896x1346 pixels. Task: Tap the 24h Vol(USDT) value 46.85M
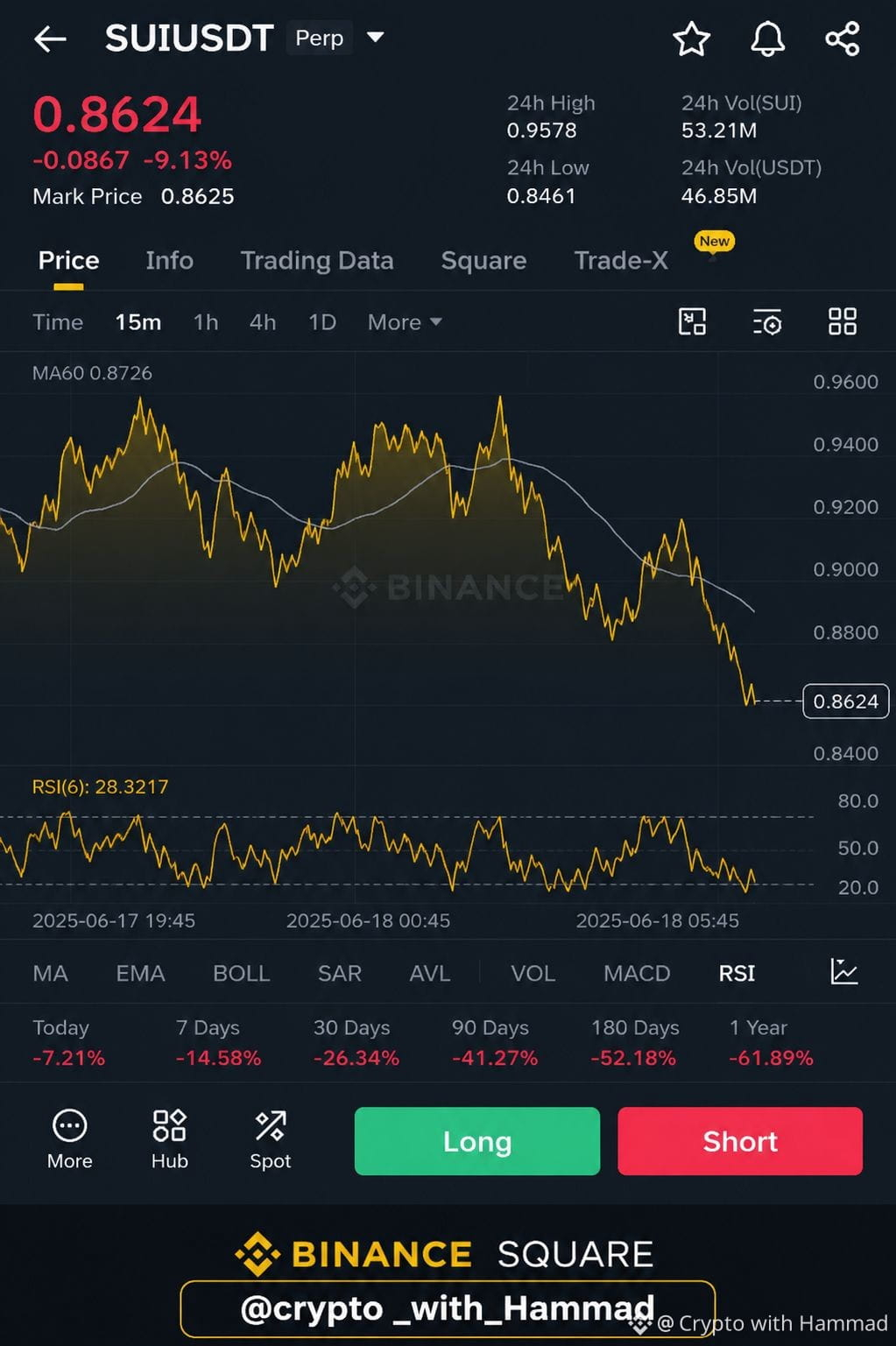click(x=719, y=196)
